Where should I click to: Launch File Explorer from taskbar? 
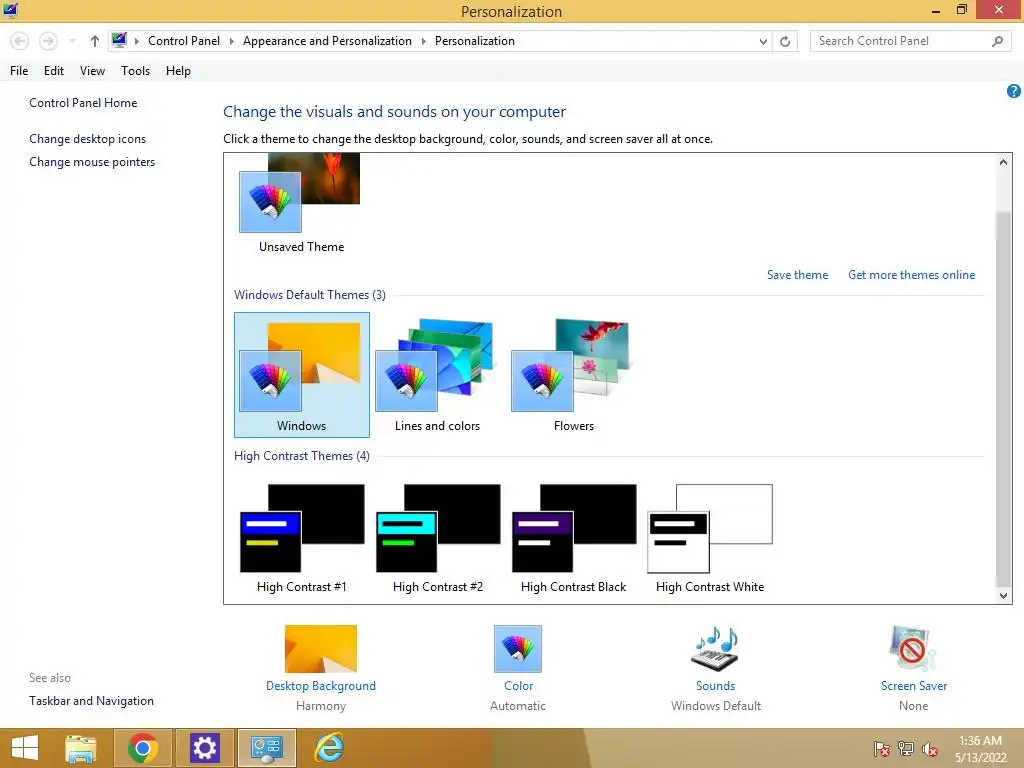pos(81,748)
